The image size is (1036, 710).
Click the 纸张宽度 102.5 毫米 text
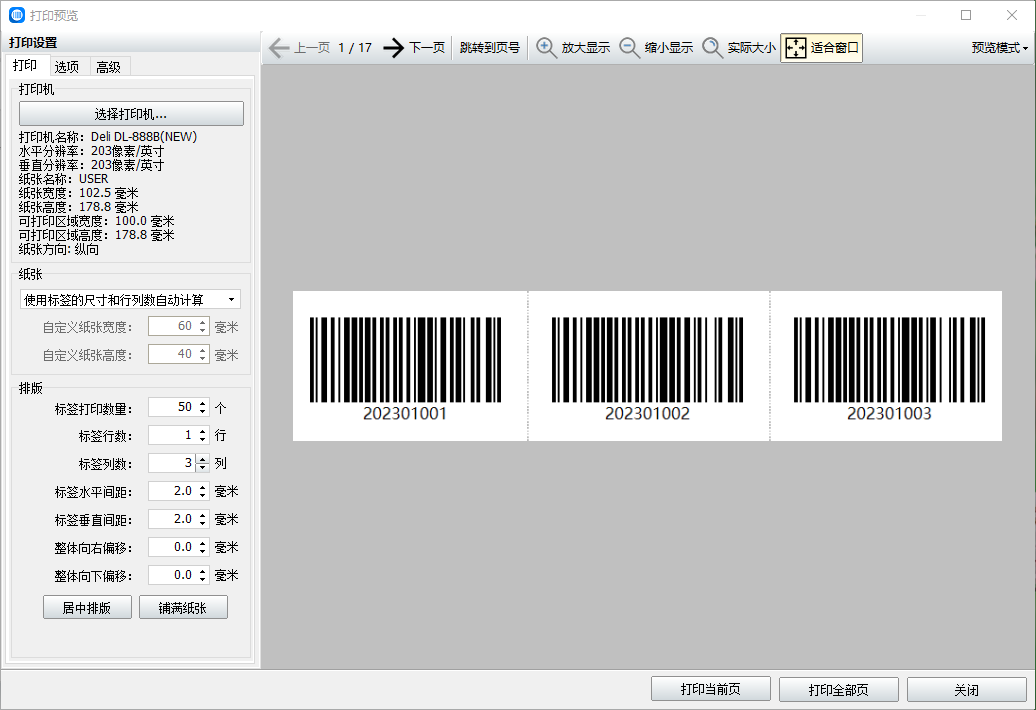pyautogui.click(x=79, y=193)
